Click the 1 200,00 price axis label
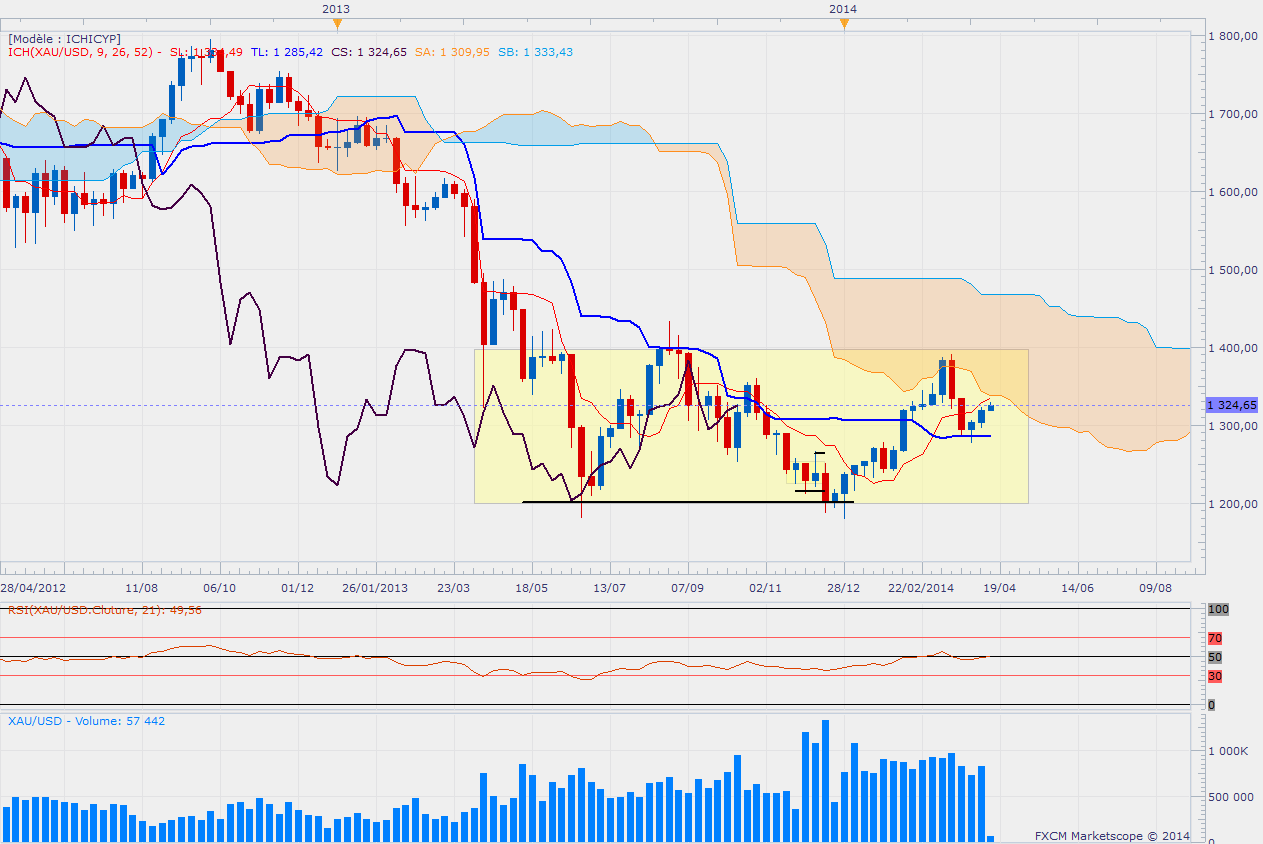Screen dimensions: 1263x844 [x=1231, y=504]
